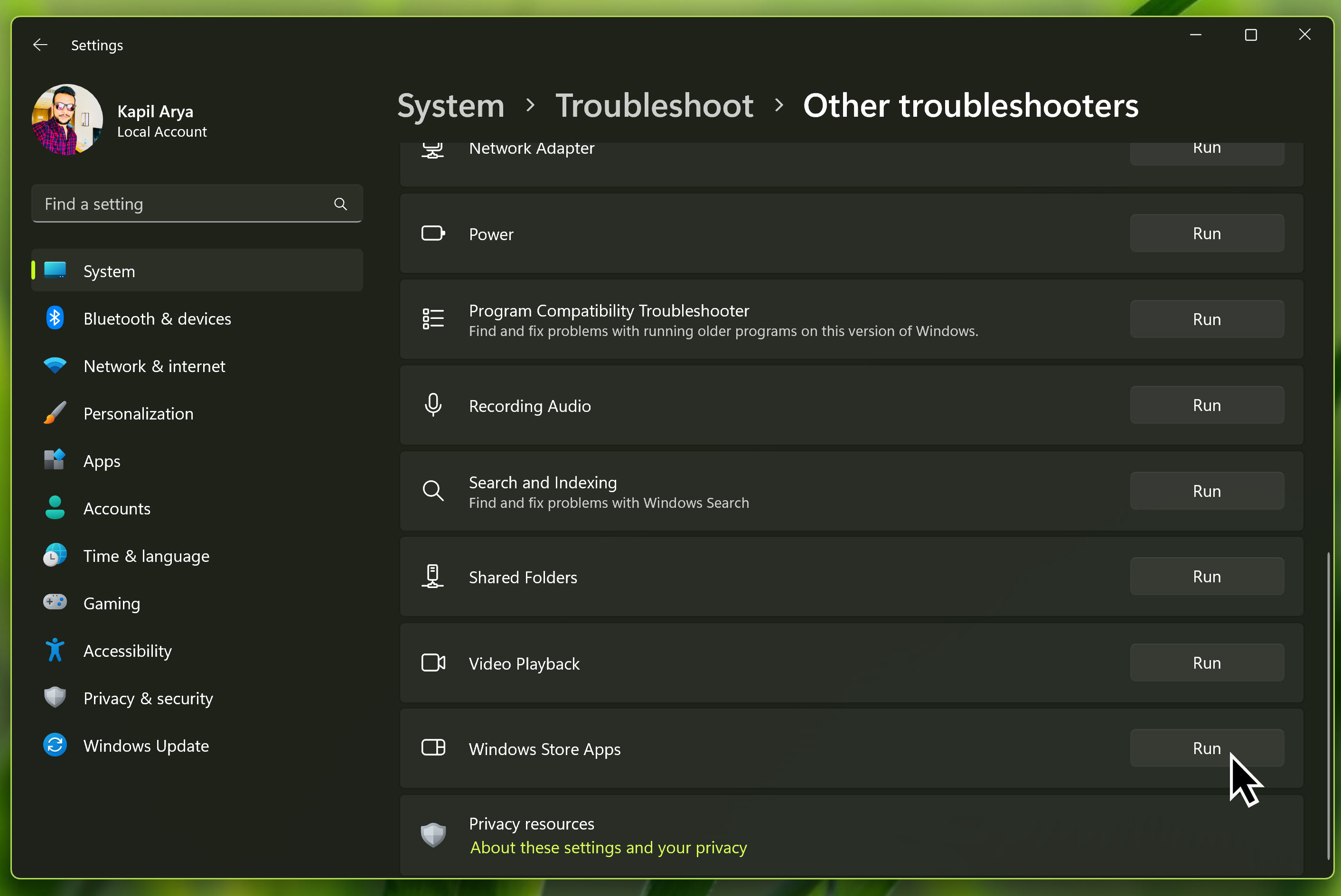Run the Search and Indexing troubleshooter
1341x896 pixels.
tap(1206, 491)
